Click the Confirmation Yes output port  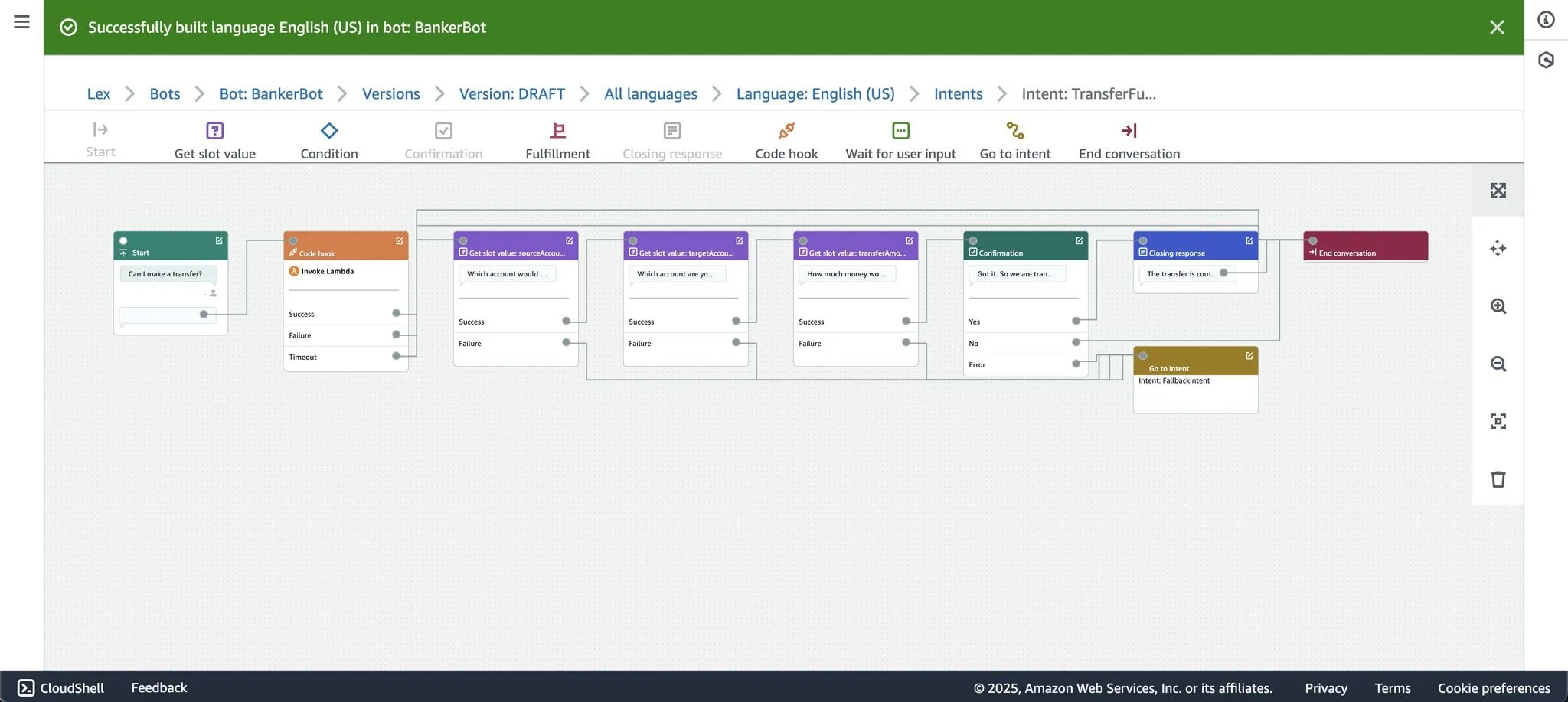1076,321
